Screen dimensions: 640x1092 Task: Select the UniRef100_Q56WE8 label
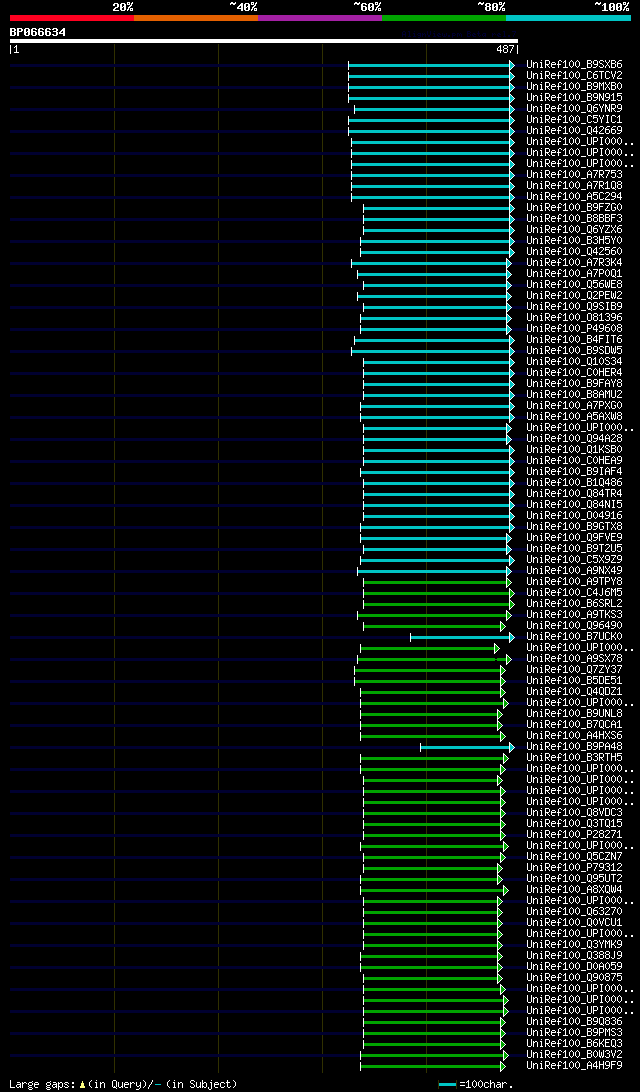575,284
